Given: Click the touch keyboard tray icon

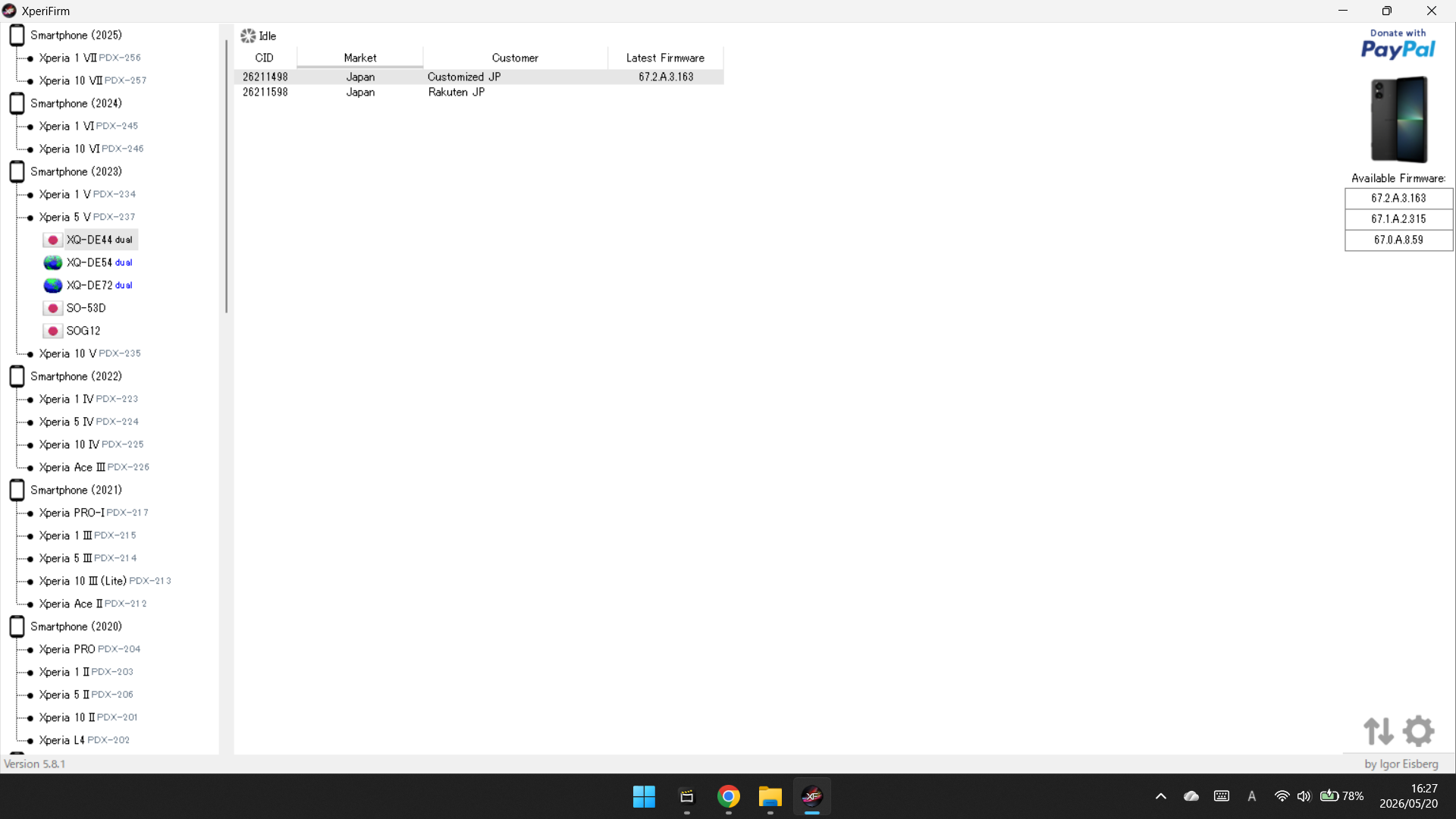Looking at the screenshot, I should [1222, 796].
